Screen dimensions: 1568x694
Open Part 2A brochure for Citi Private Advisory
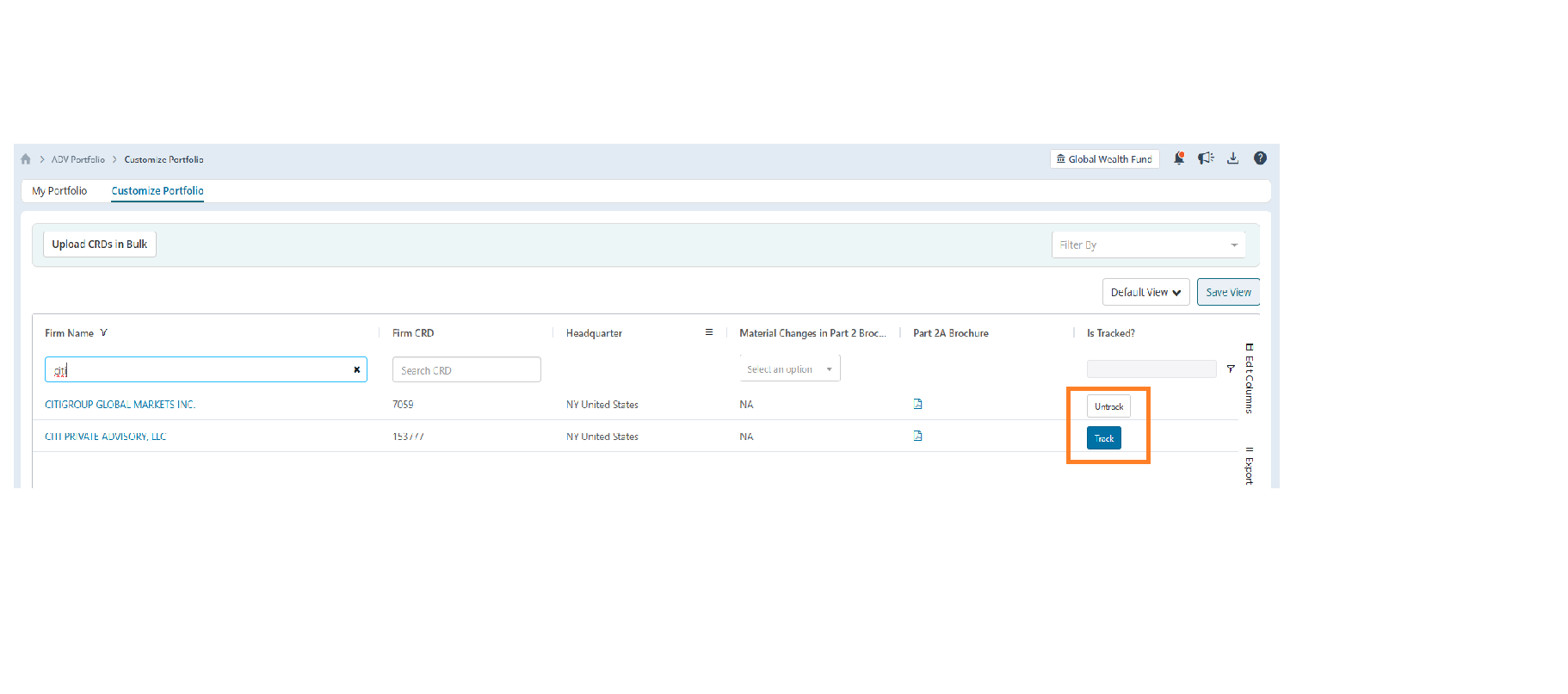(917, 436)
